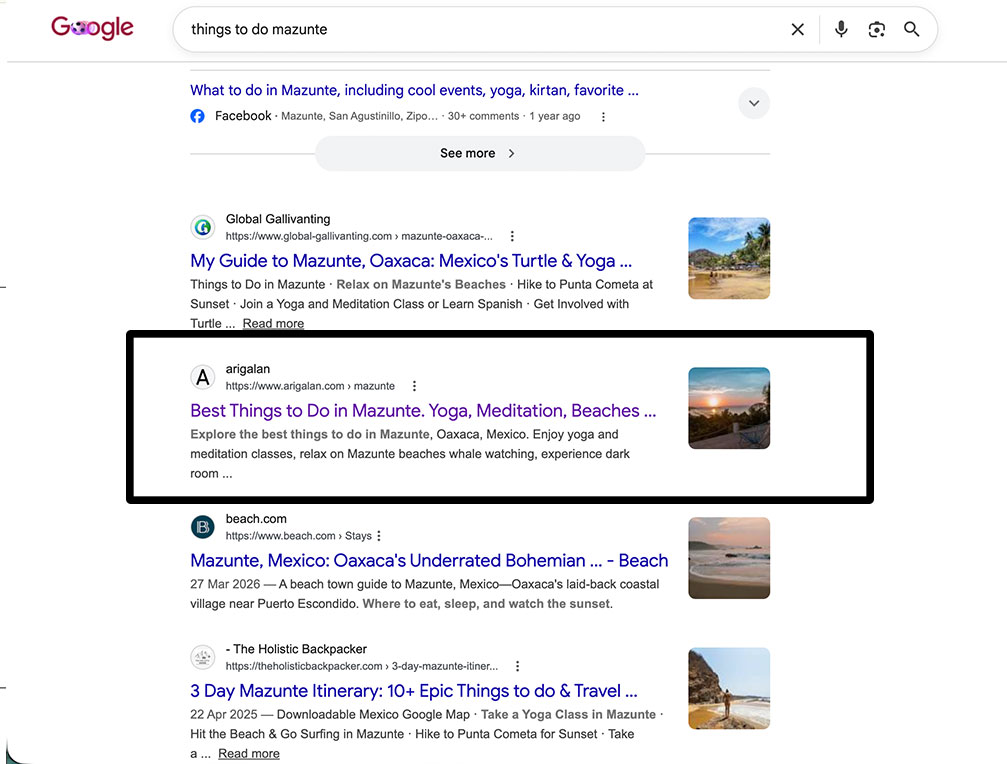This screenshot has height=764, width=1007.
Task: Open the Global Gallivanting beach thumbnail
Action: pos(729,258)
